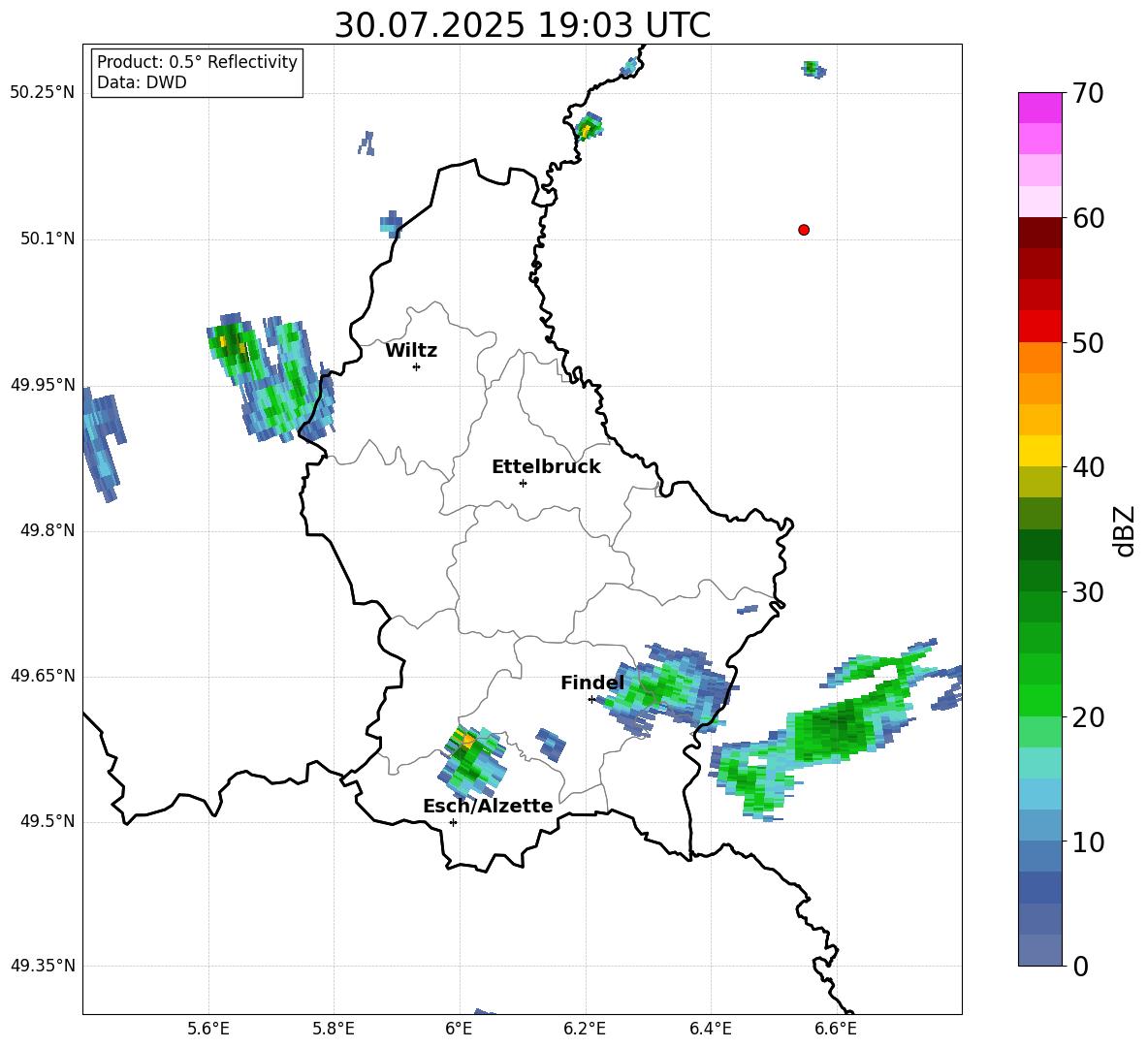Click the magenta band atop the colorbar
The image size is (1148, 1048).
[x=1039, y=108]
